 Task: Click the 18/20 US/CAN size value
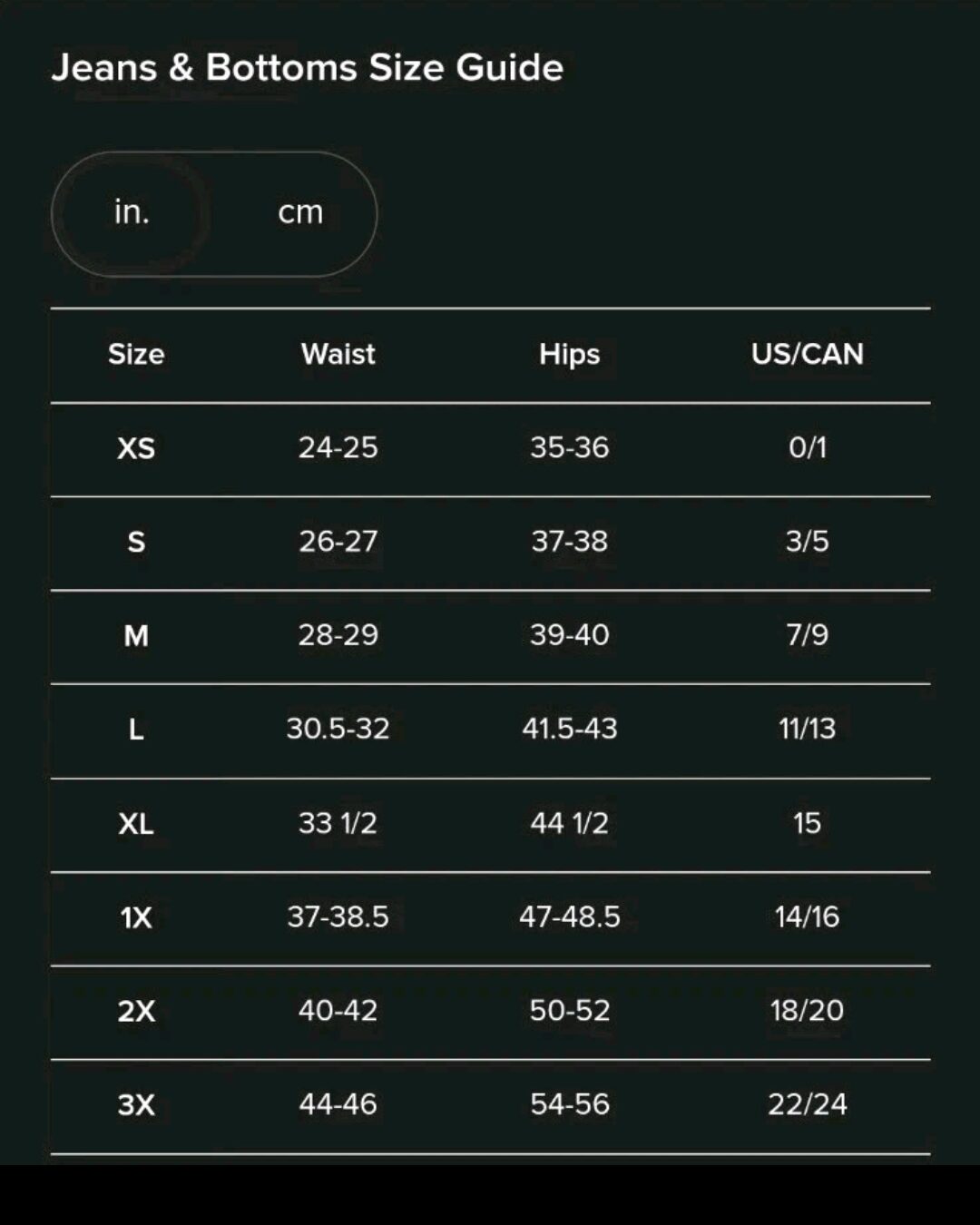(x=807, y=1011)
